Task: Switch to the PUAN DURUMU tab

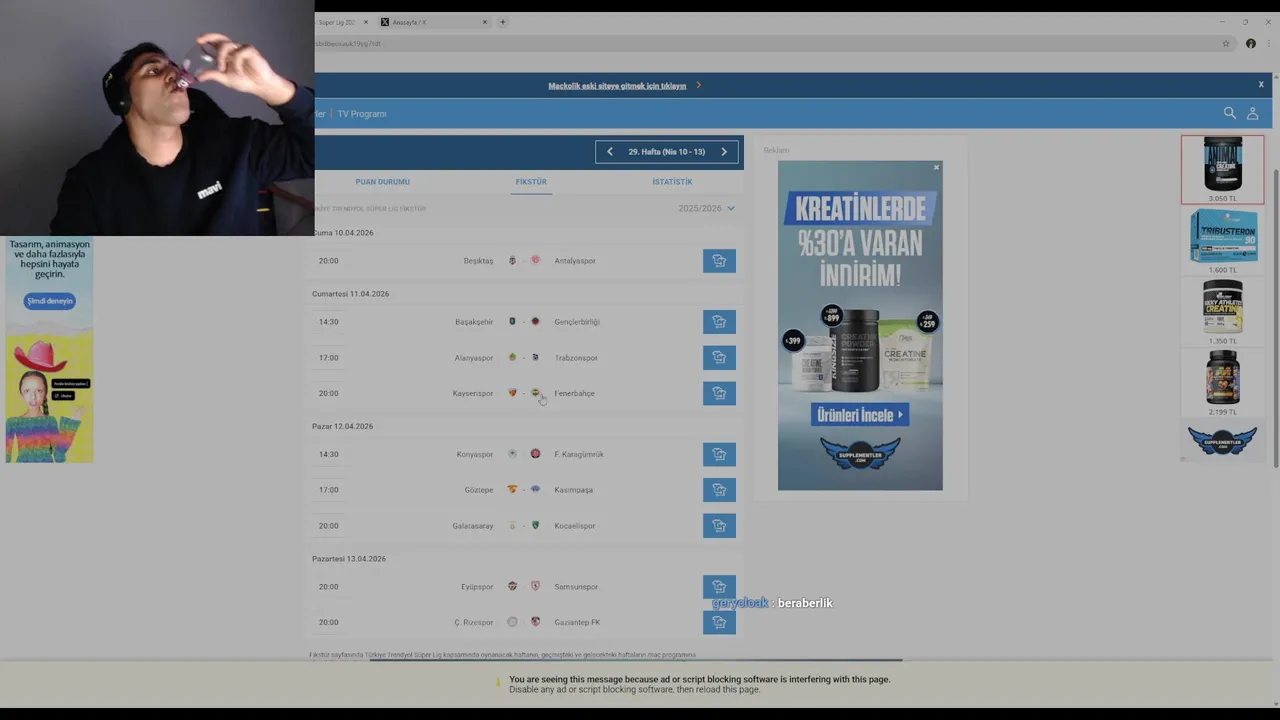Action: coord(382,182)
